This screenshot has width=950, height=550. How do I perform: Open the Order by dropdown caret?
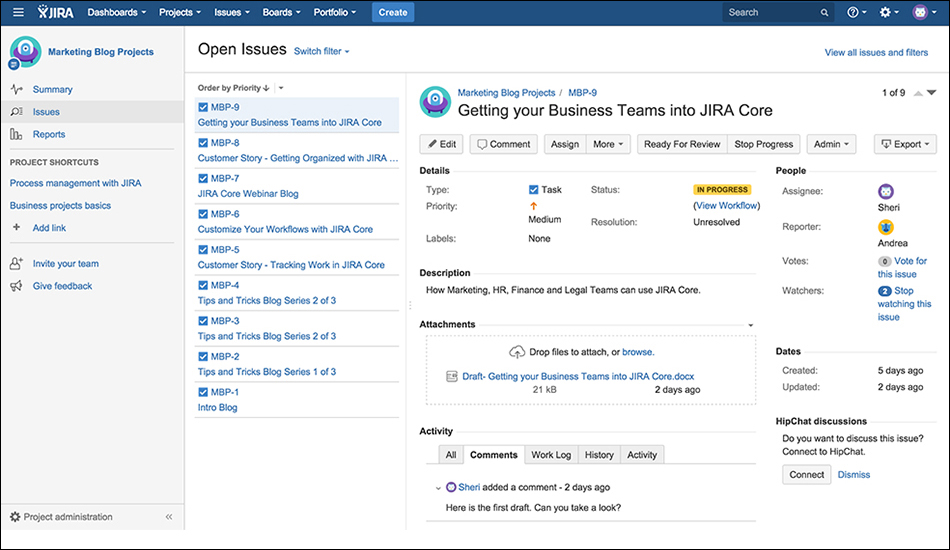(x=281, y=88)
